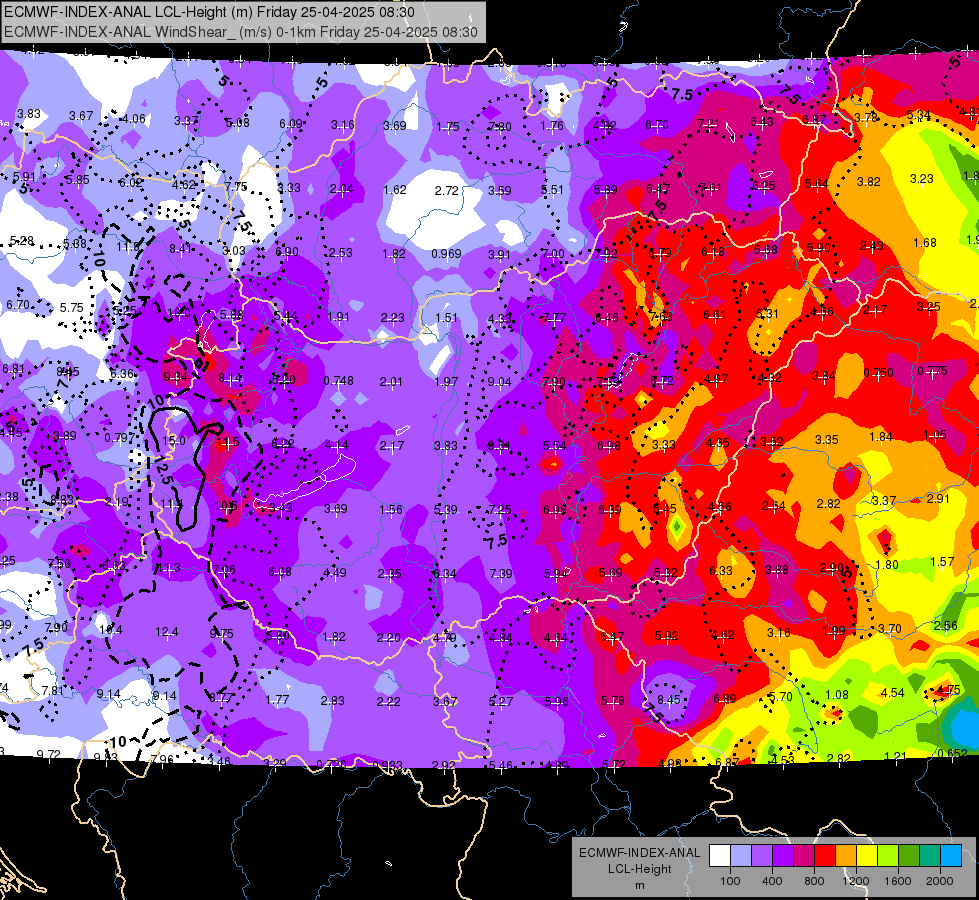Click the map value 1.08
This screenshot has height=900, width=979.
point(837,695)
